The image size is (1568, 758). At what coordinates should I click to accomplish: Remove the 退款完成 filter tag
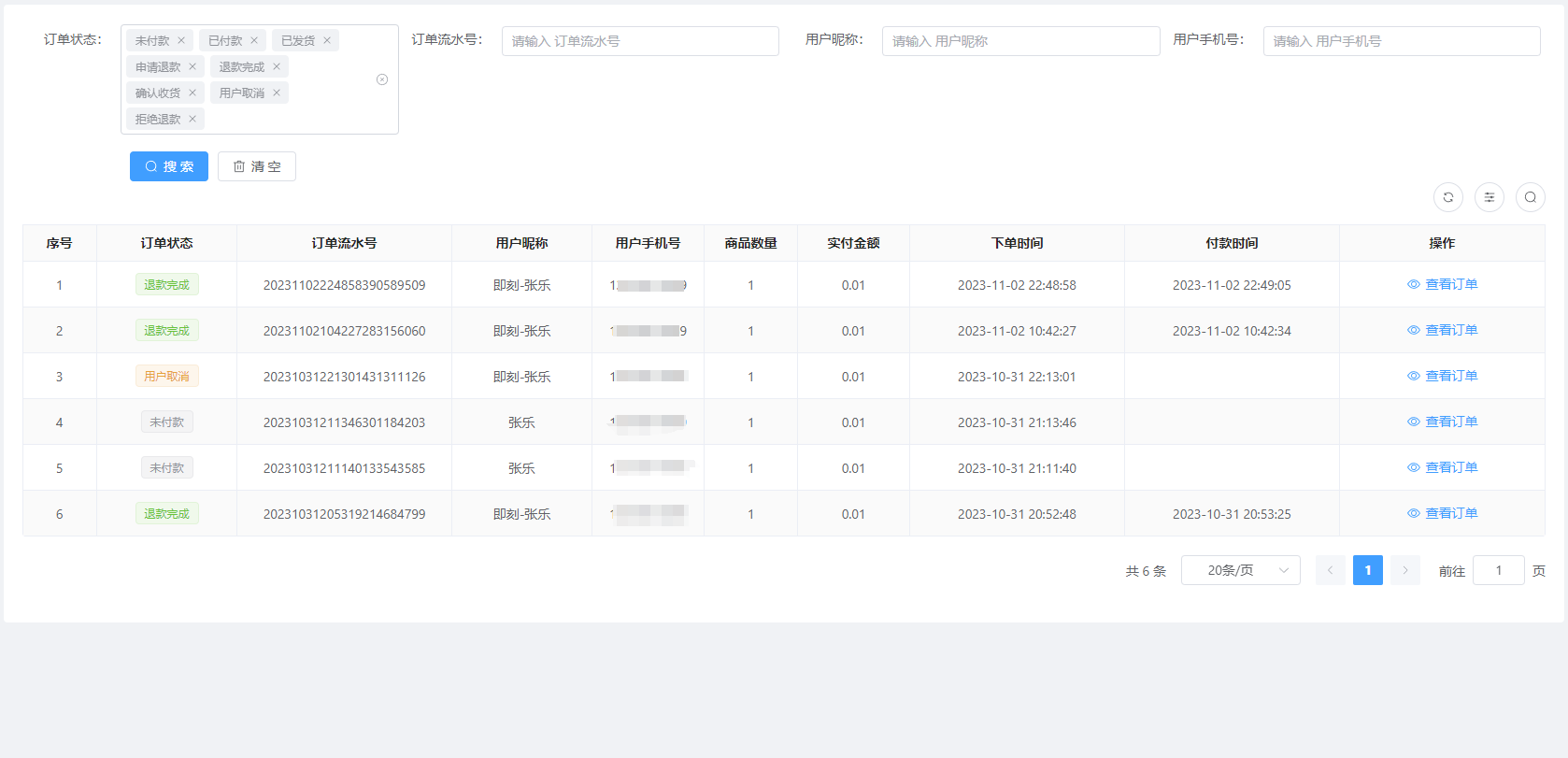click(277, 67)
